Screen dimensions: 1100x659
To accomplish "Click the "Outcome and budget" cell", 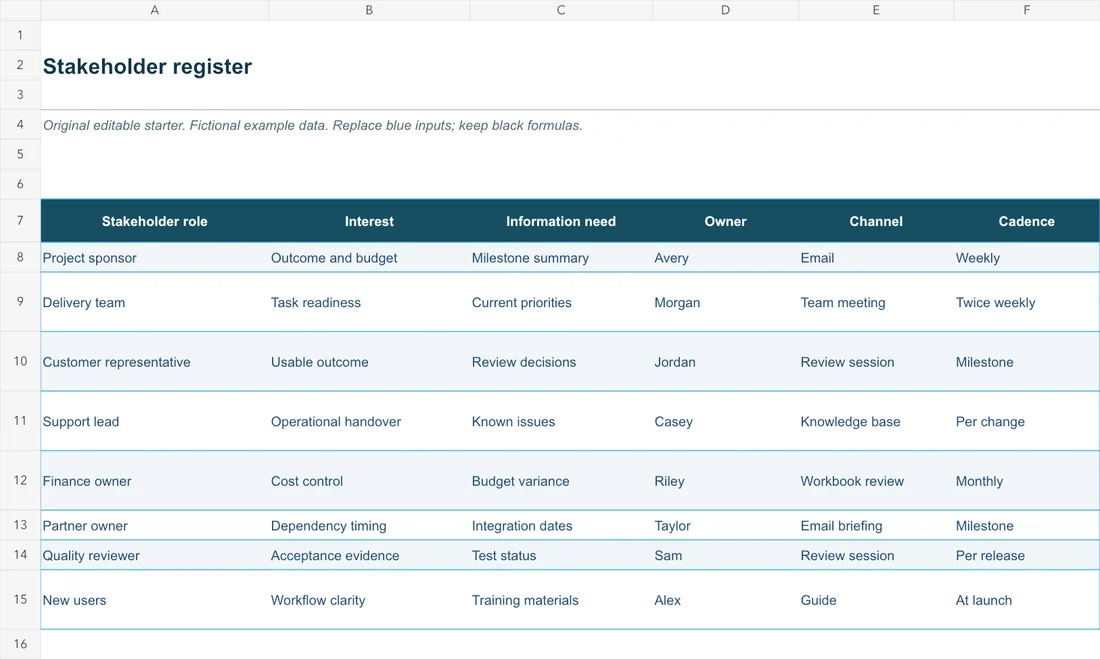I will (x=369, y=258).
